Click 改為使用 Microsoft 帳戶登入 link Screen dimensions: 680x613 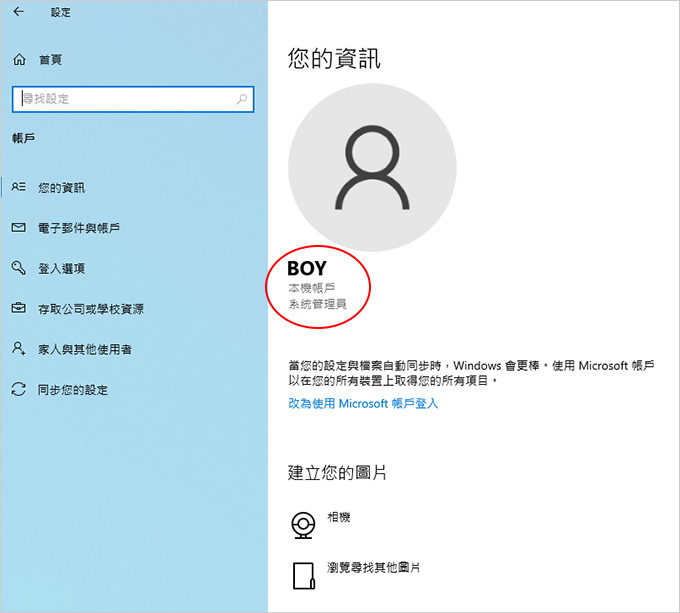363,404
